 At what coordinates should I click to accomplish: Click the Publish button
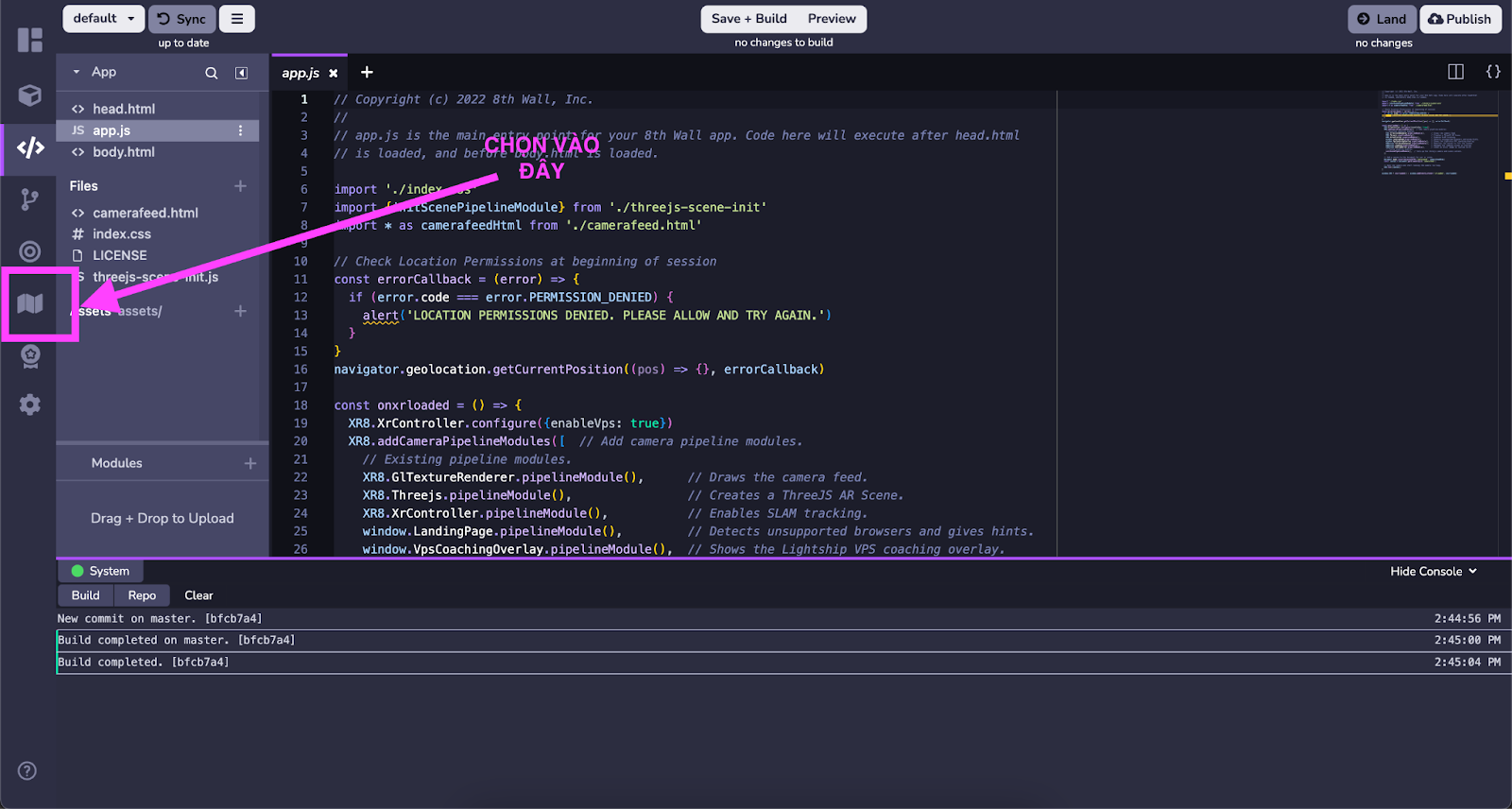(1460, 19)
